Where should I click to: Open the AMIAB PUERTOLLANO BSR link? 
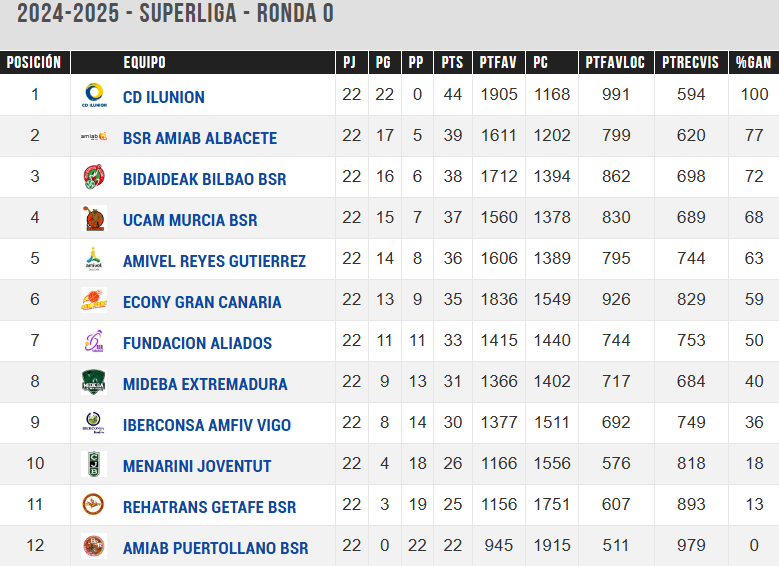[215, 548]
